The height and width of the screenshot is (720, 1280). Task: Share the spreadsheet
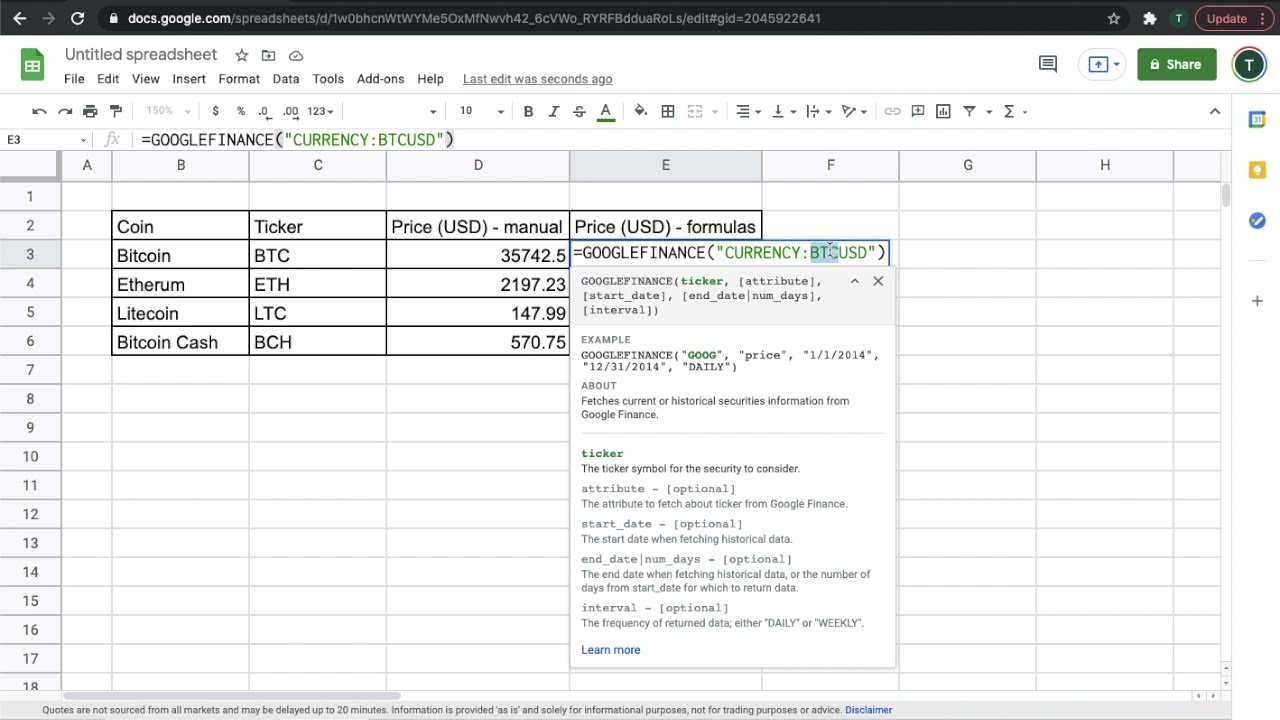pos(1177,64)
